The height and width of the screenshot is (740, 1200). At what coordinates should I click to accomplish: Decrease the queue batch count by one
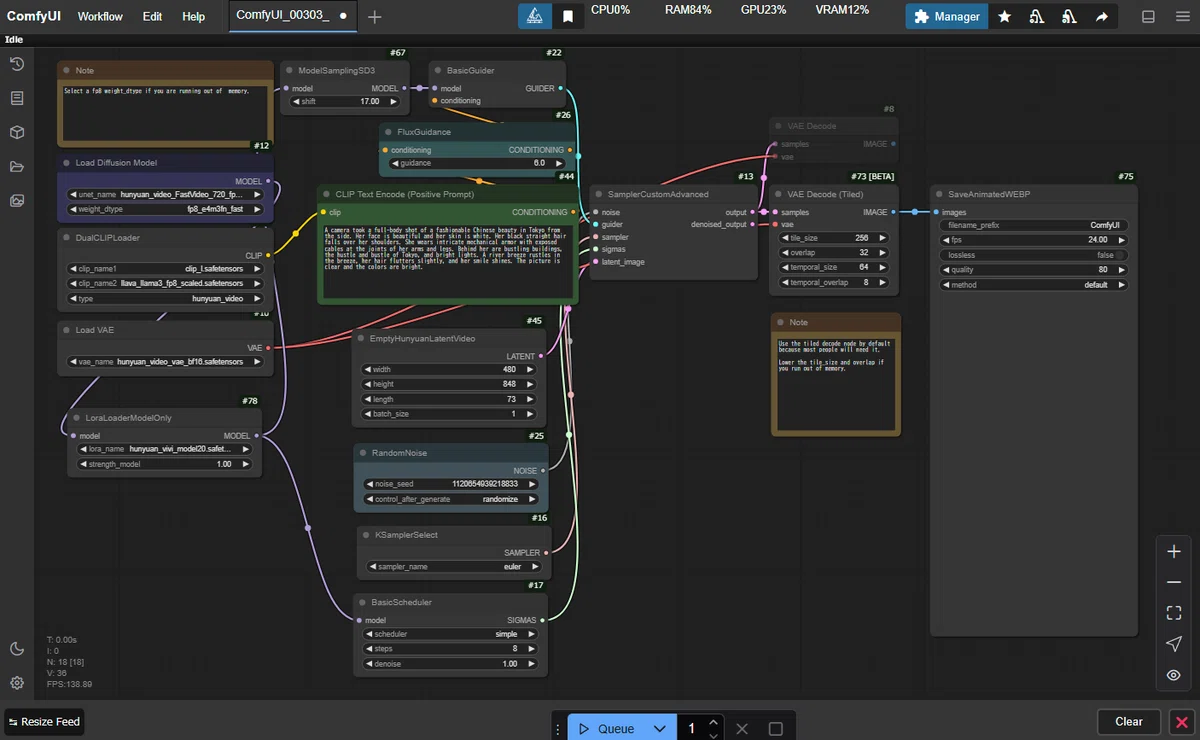coord(713,734)
